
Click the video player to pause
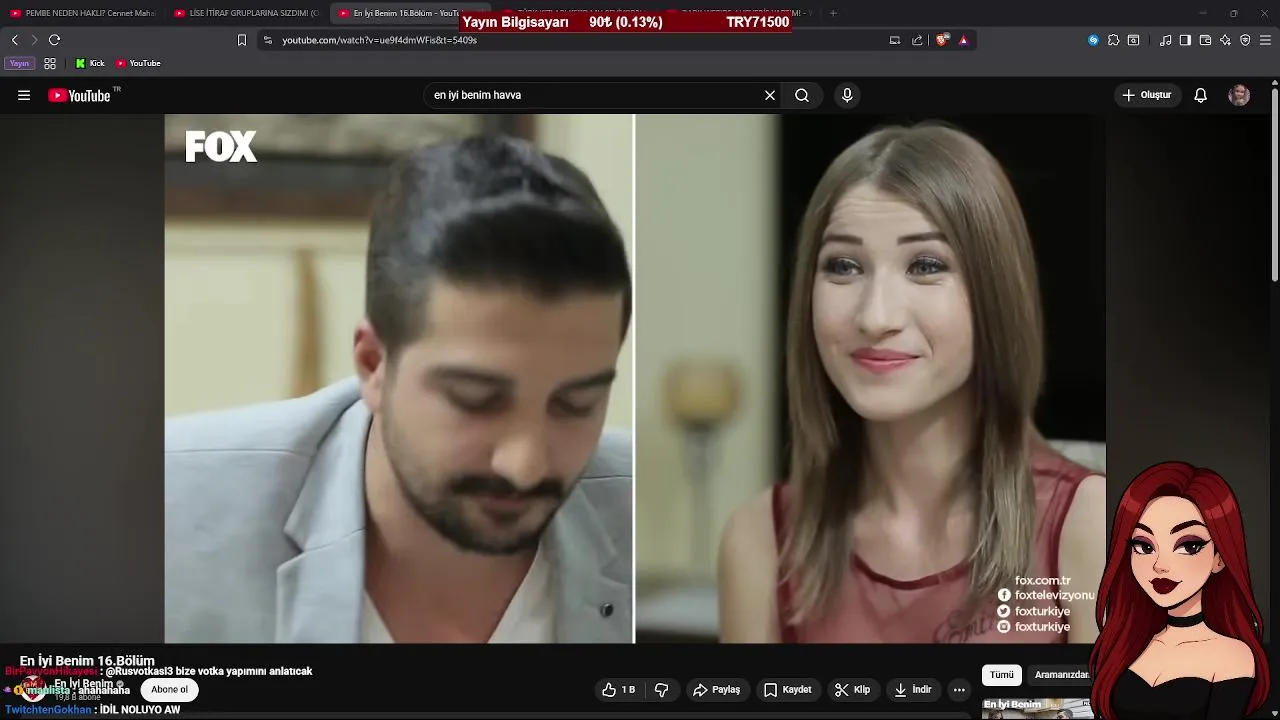tap(635, 378)
